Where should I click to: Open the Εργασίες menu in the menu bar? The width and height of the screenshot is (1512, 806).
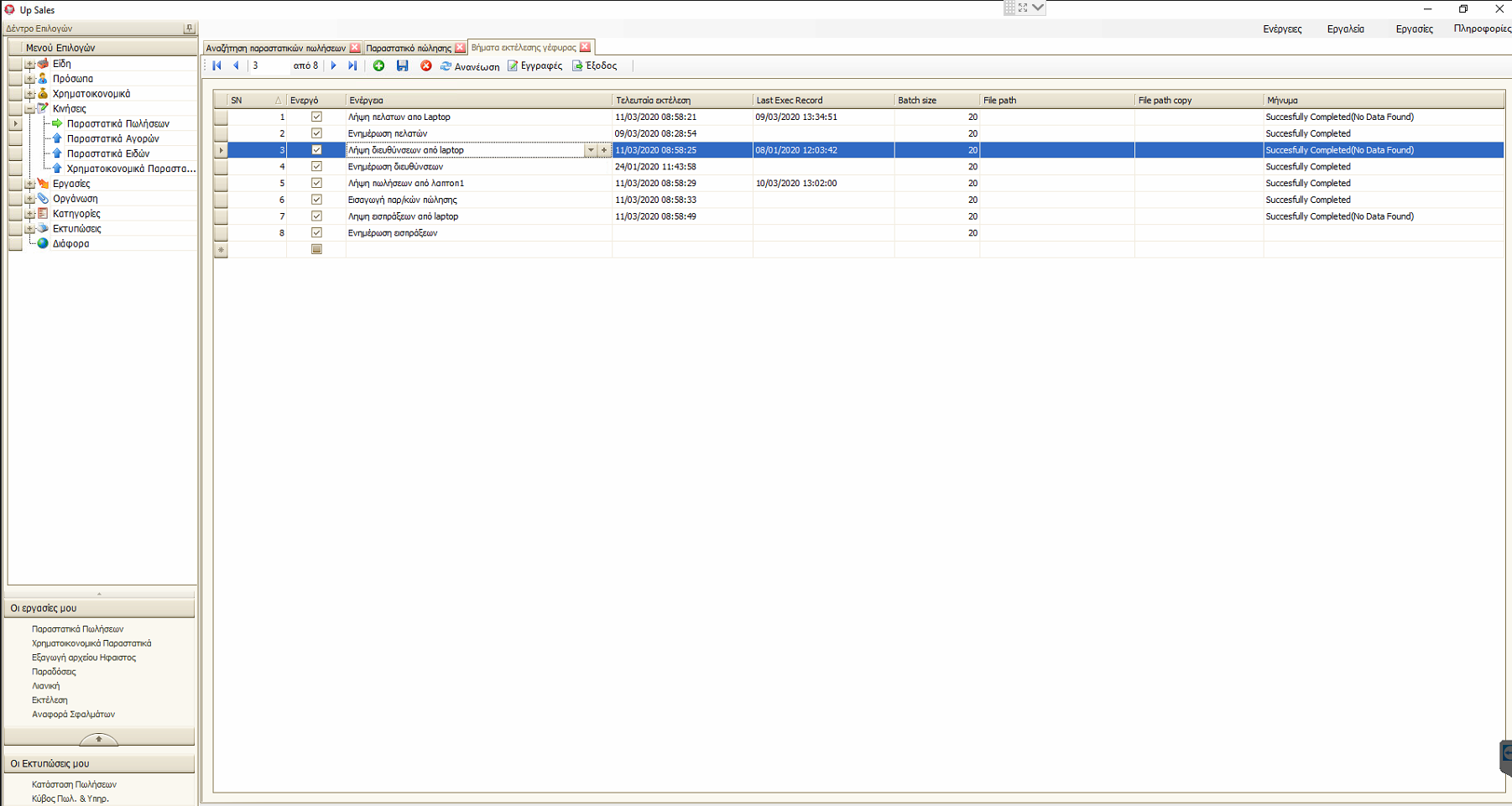(1414, 29)
